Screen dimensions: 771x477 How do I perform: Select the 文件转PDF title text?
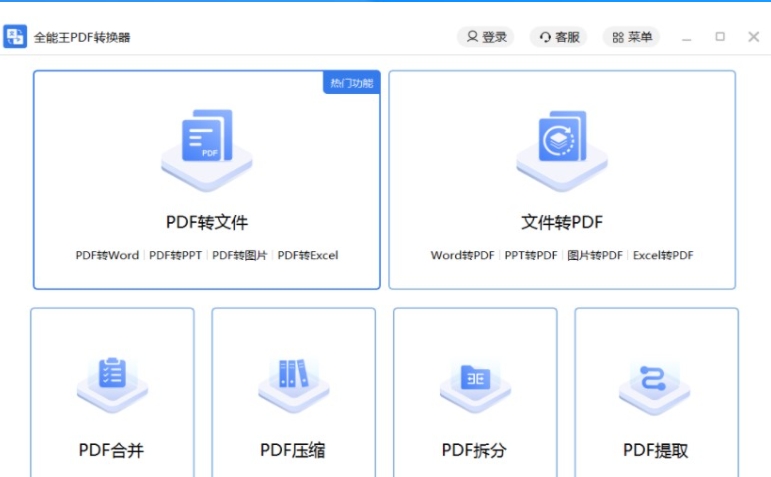tap(562, 222)
